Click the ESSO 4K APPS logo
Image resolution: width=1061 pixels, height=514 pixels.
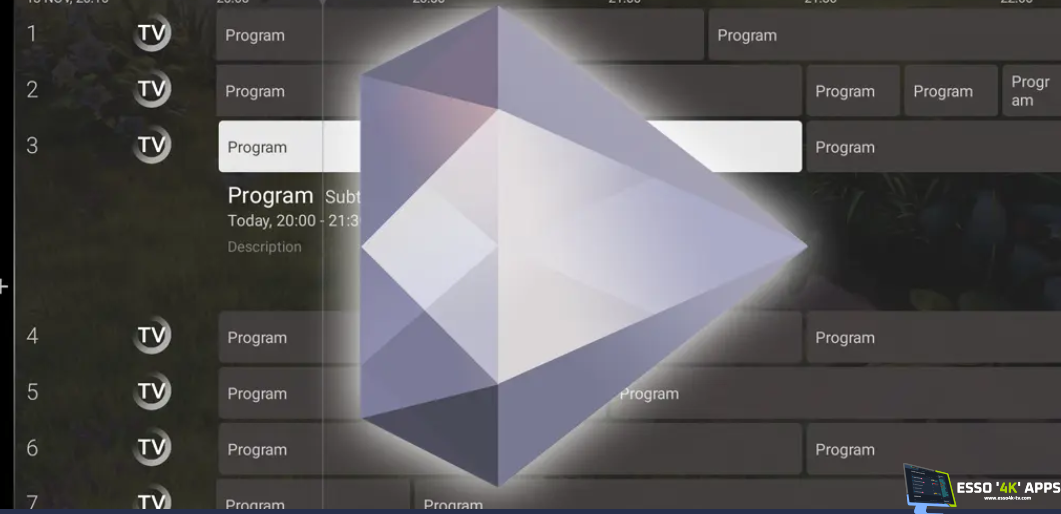tap(980, 487)
